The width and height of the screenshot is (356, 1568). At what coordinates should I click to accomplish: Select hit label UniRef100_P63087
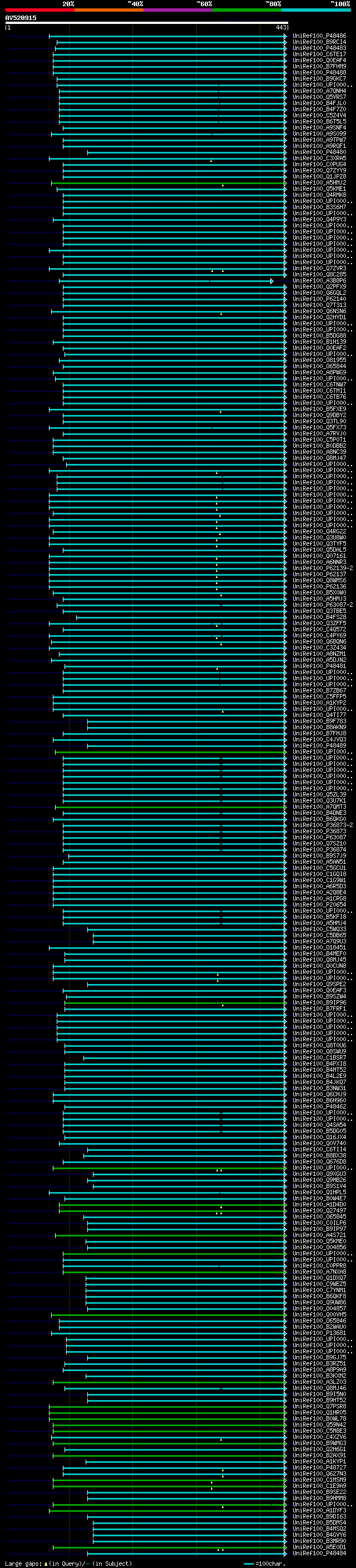pyautogui.click(x=319, y=838)
